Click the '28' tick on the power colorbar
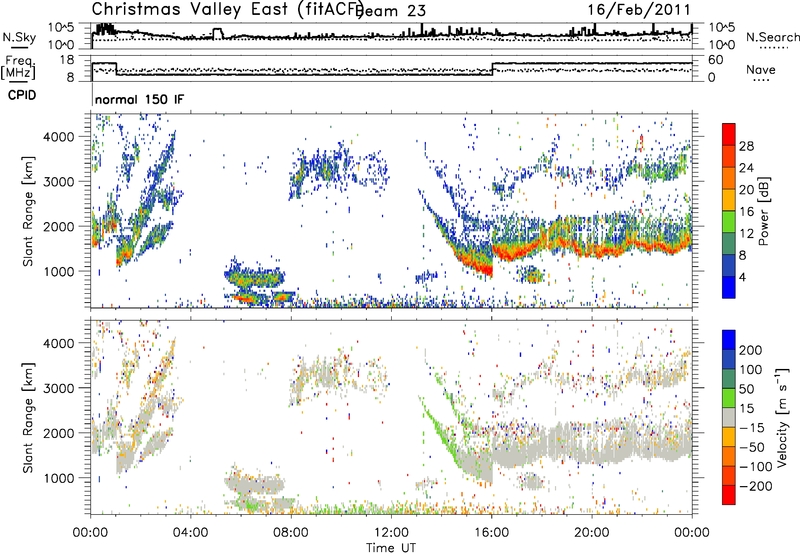 [746, 146]
